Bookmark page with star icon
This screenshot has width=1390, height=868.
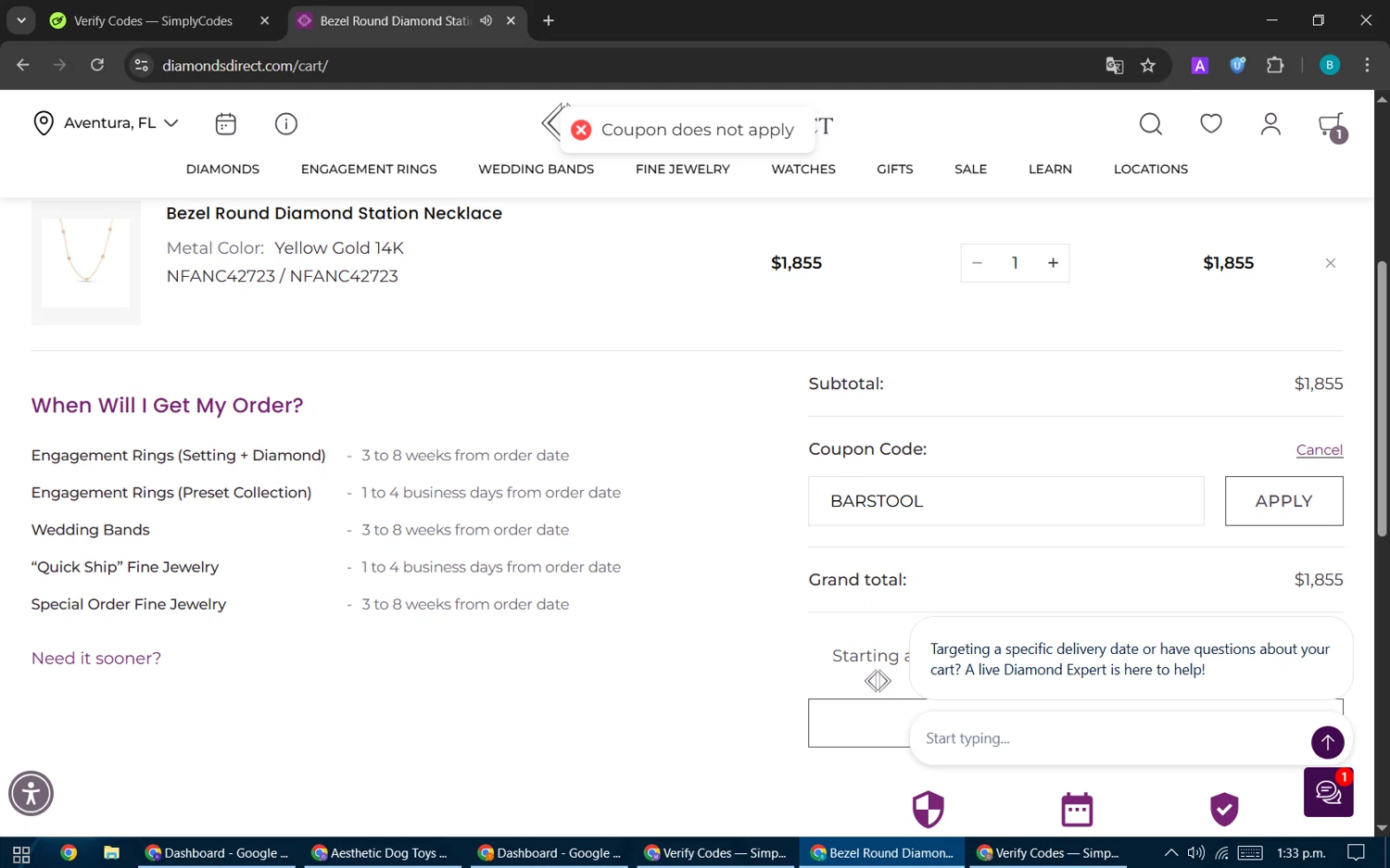click(x=1148, y=65)
